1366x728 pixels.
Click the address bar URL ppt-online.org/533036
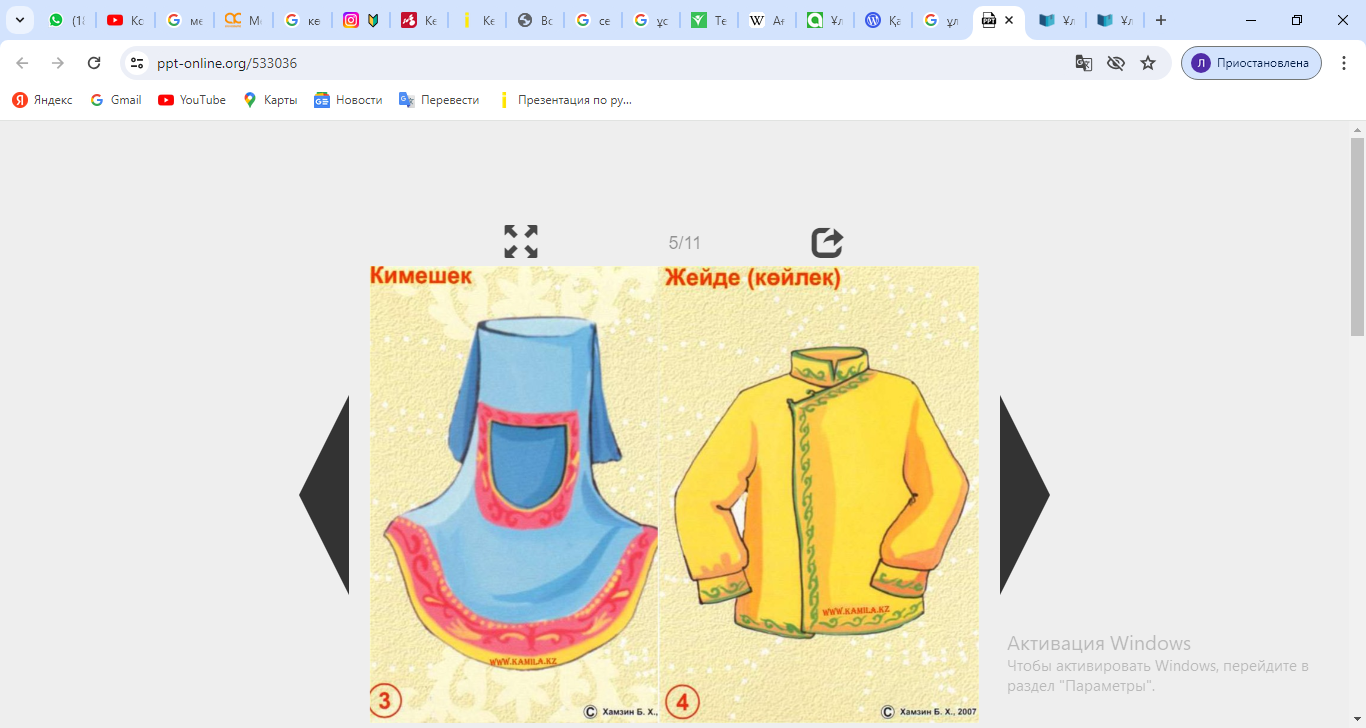(x=227, y=63)
